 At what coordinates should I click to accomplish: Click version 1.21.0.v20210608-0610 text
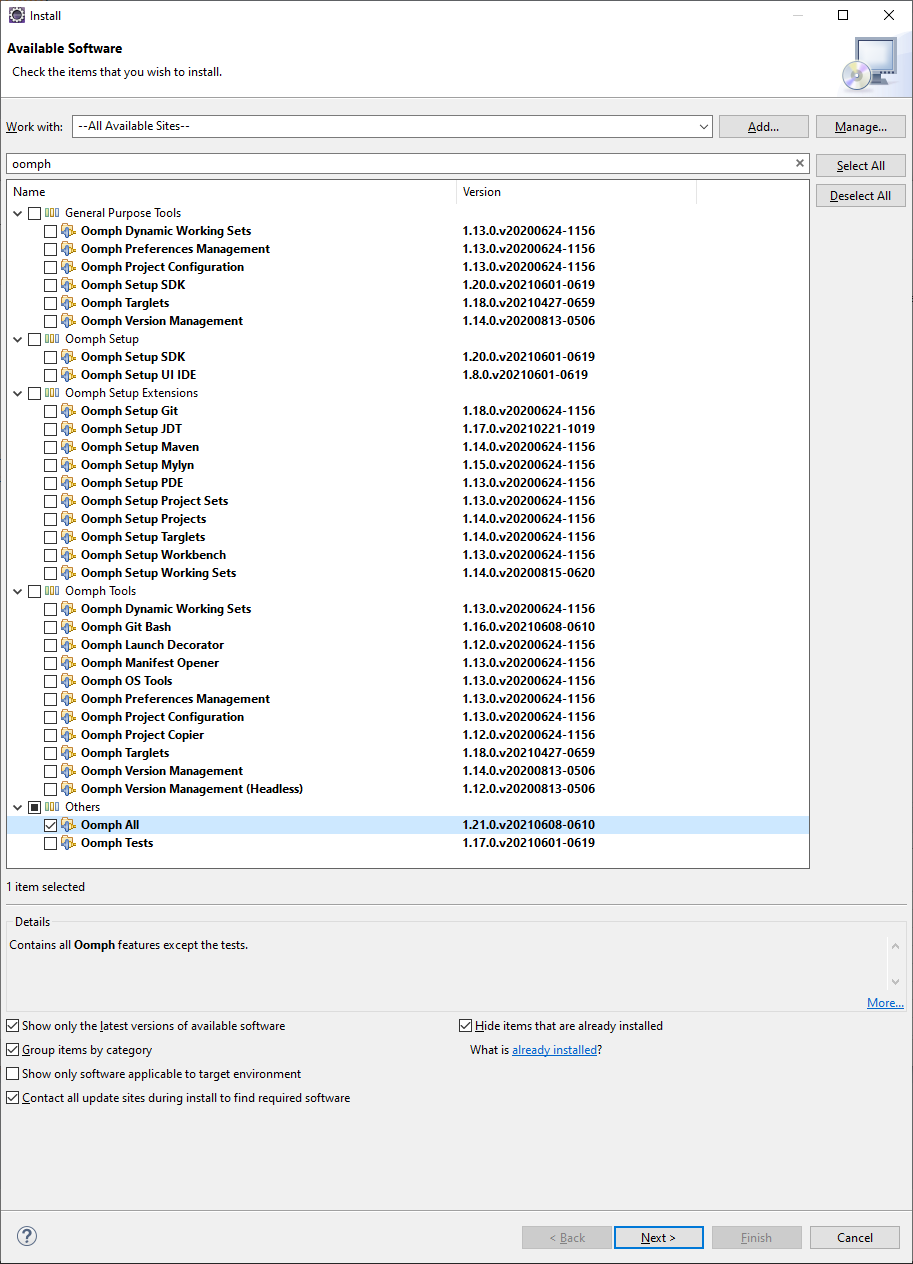[x=529, y=825]
